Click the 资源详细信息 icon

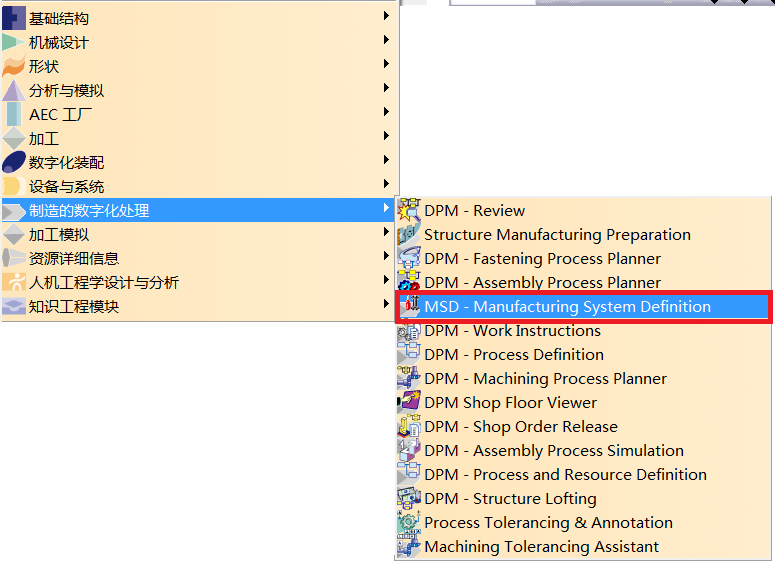(13, 258)
